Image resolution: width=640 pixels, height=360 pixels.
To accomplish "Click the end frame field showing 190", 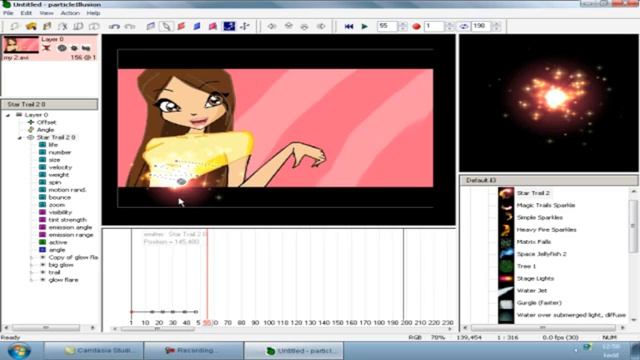I will (x=481, y=26).
